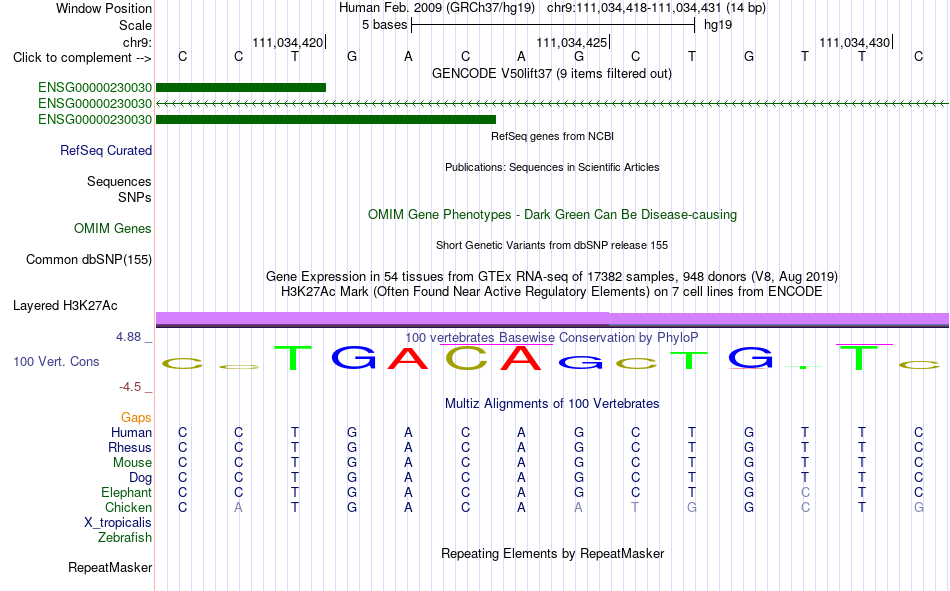The height and width of the screenshot is (591, 950).
Task: Open the RepeatMasker track label
Action: [110, 567]
